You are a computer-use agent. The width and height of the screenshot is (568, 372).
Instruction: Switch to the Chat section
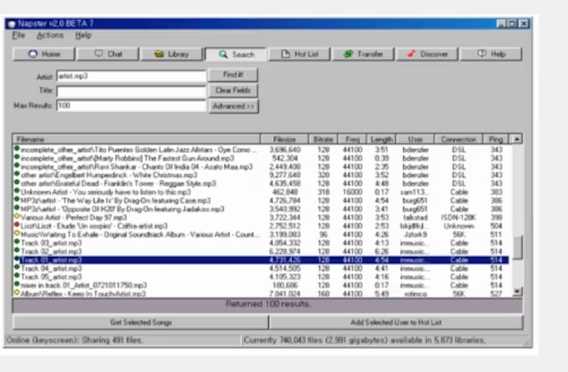[x=108, y=54]
